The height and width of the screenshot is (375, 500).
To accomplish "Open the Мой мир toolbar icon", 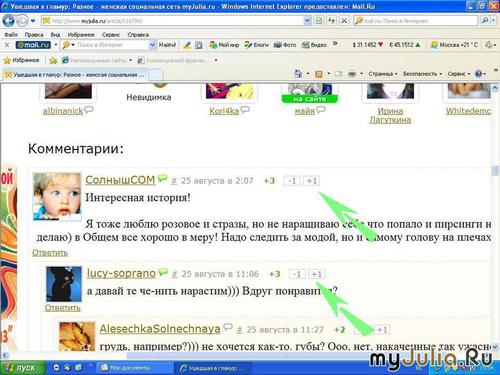I will (x=224, y=45).
